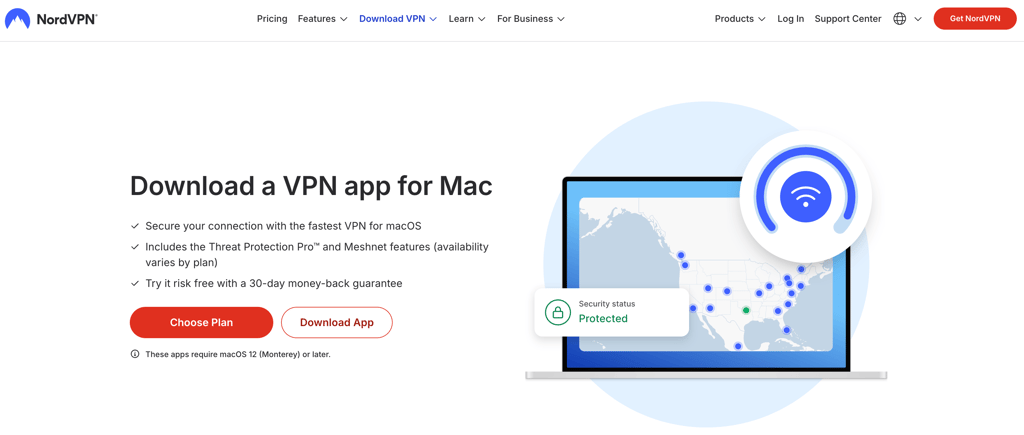Open the Pricing page
1024x435 pixels.
272,19
